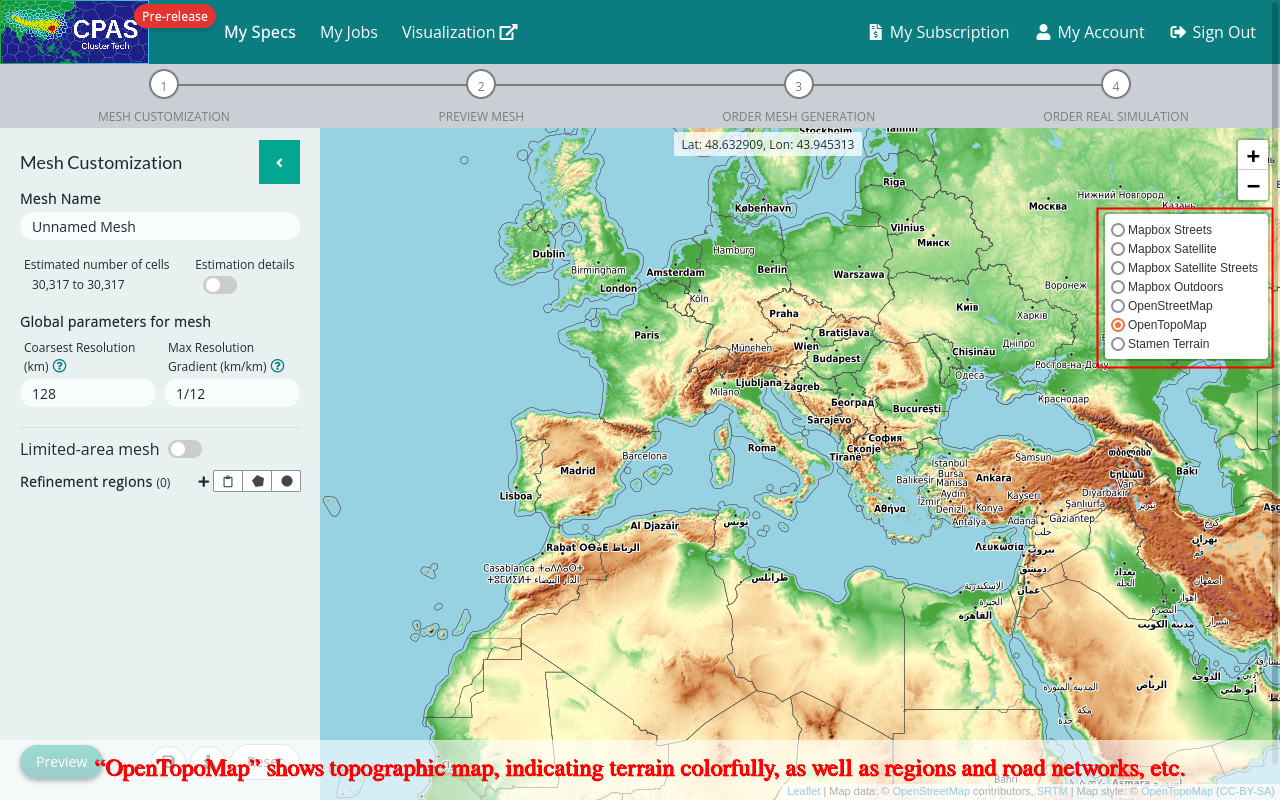Click the Preview button

(61, 762)
